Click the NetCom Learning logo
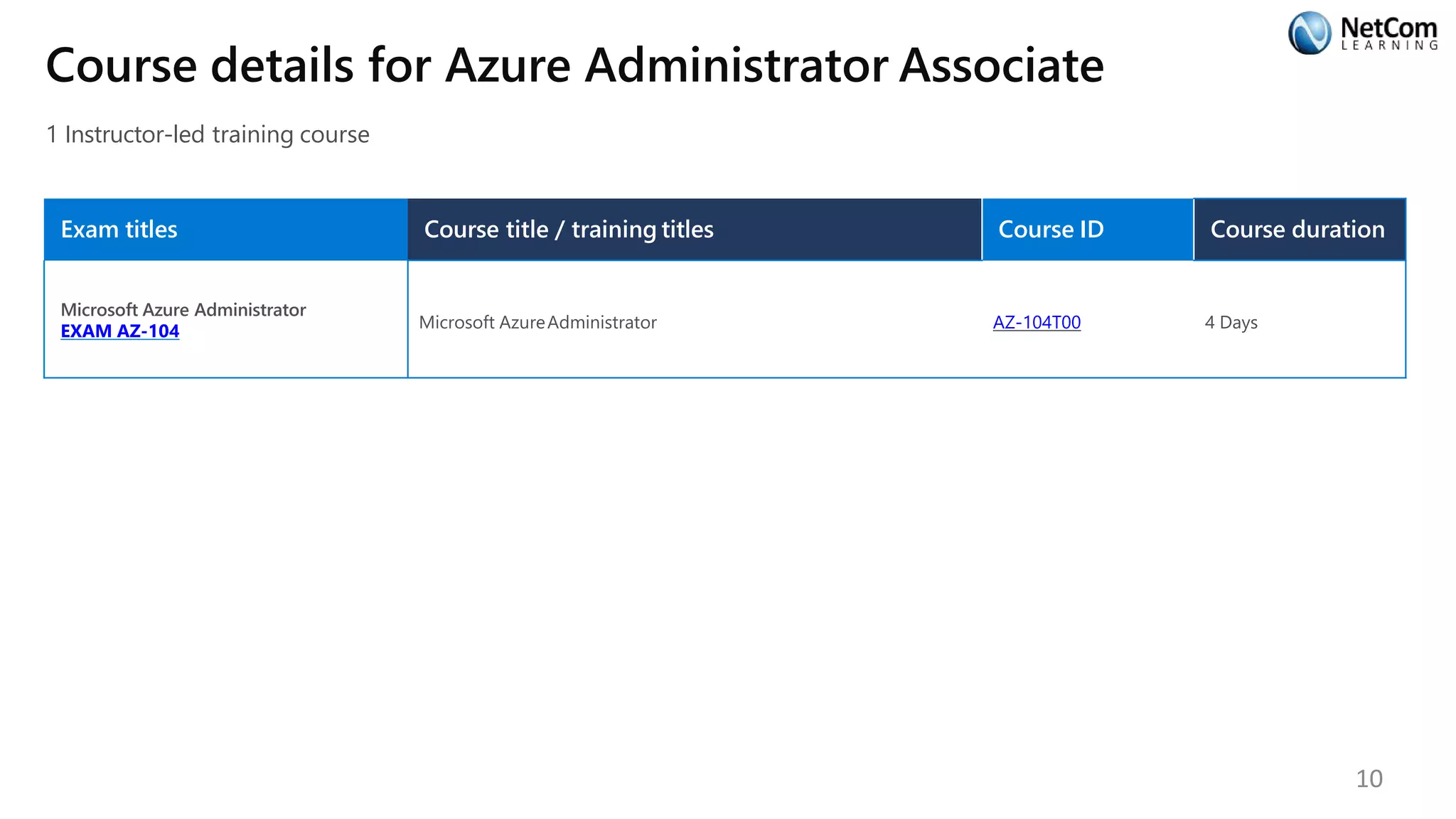 click(1363, 33)
